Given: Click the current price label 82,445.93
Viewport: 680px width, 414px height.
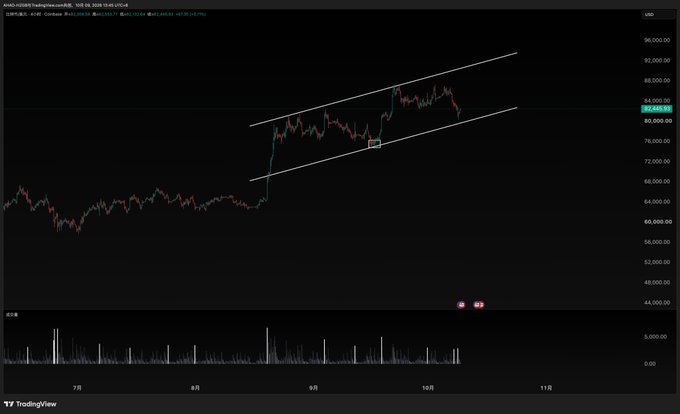Looking at the screenshot, I should 657,109.
